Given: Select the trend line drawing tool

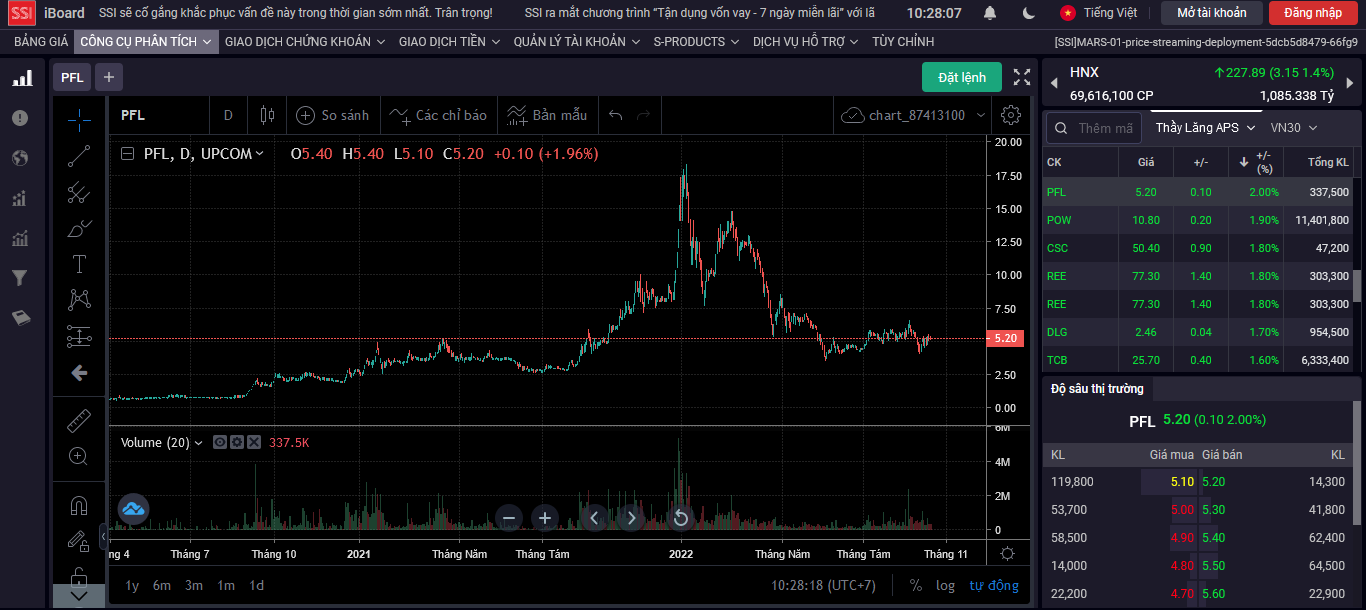Looking at the screenshot, I should pyautogui.click(x=79, y=156).
